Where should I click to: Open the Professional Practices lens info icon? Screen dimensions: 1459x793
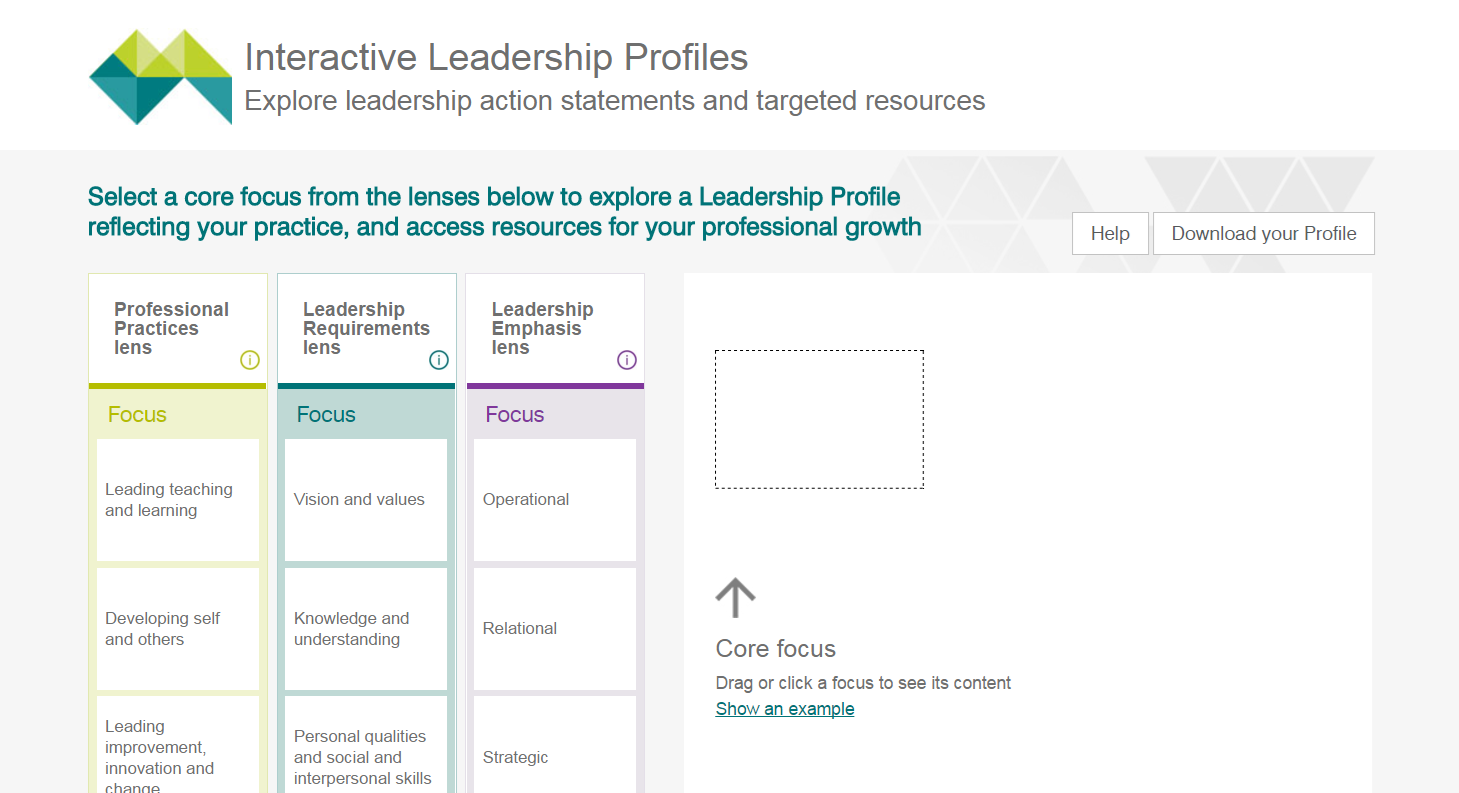(250, 360)
